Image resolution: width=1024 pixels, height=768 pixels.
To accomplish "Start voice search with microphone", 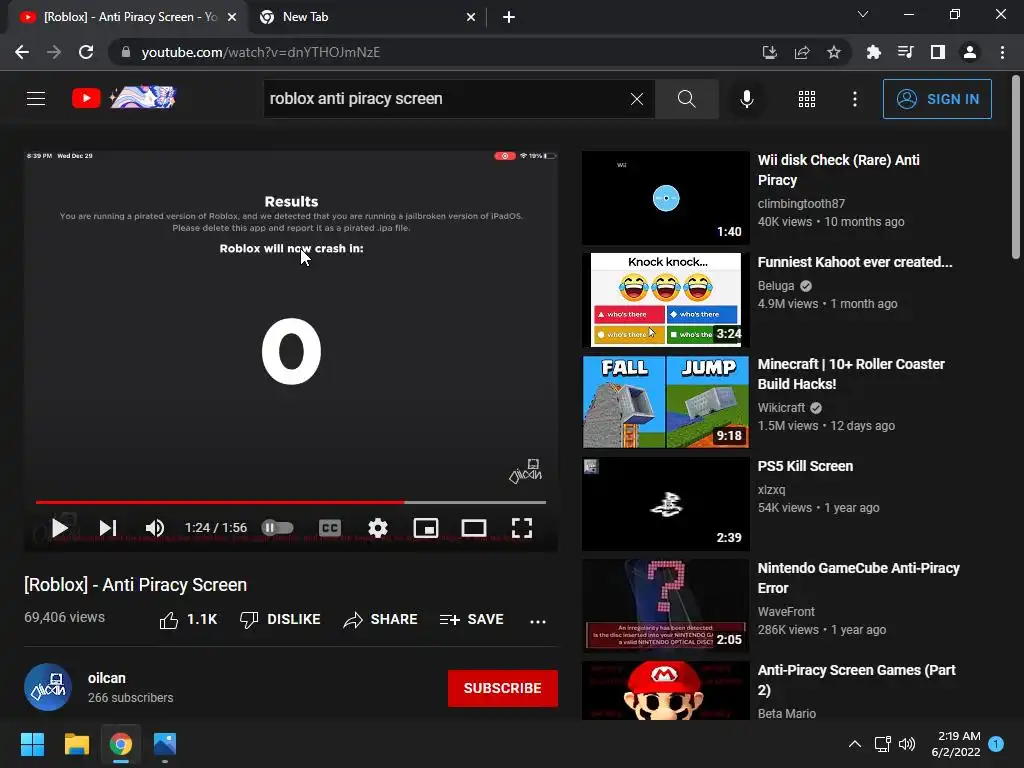I will pos(747,99).
